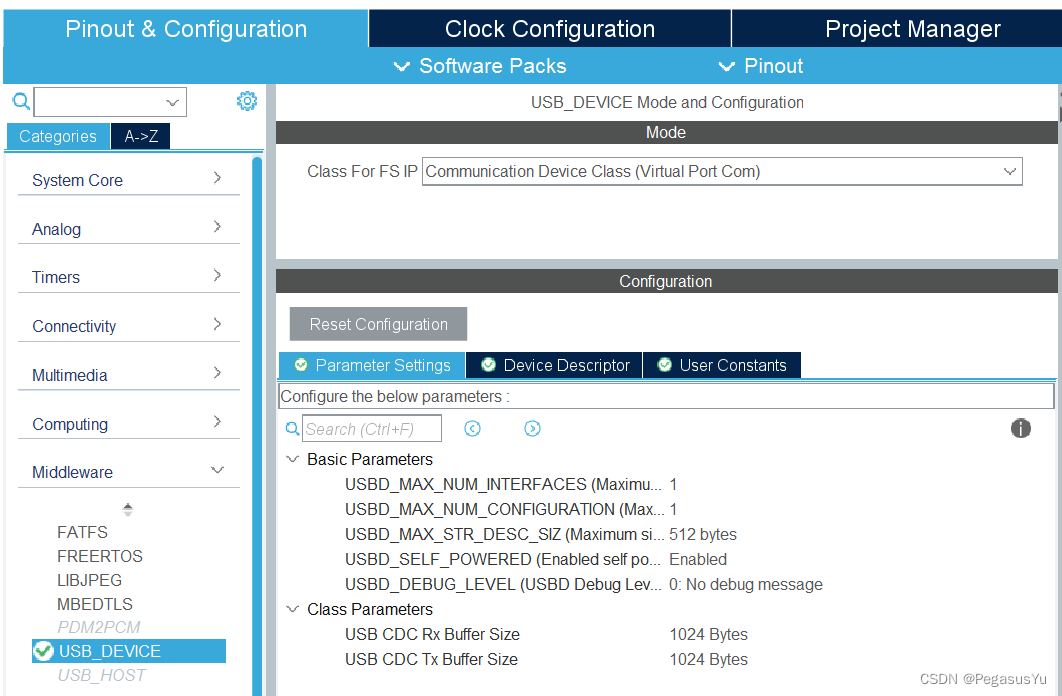Switch to Clock Configuration tab
1062x696 pixels.
pyautogui.click(x=549, y=28)
